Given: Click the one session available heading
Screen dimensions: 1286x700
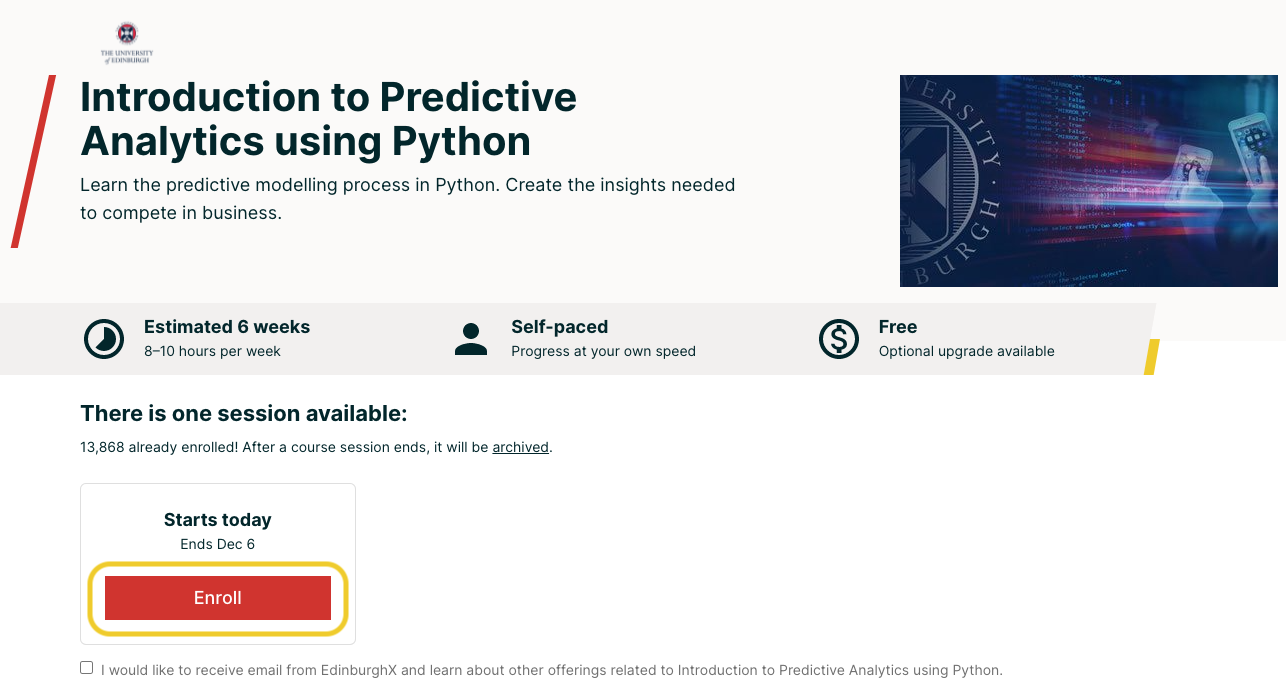Looking at the screenshot, I should (x=244, y=414).
